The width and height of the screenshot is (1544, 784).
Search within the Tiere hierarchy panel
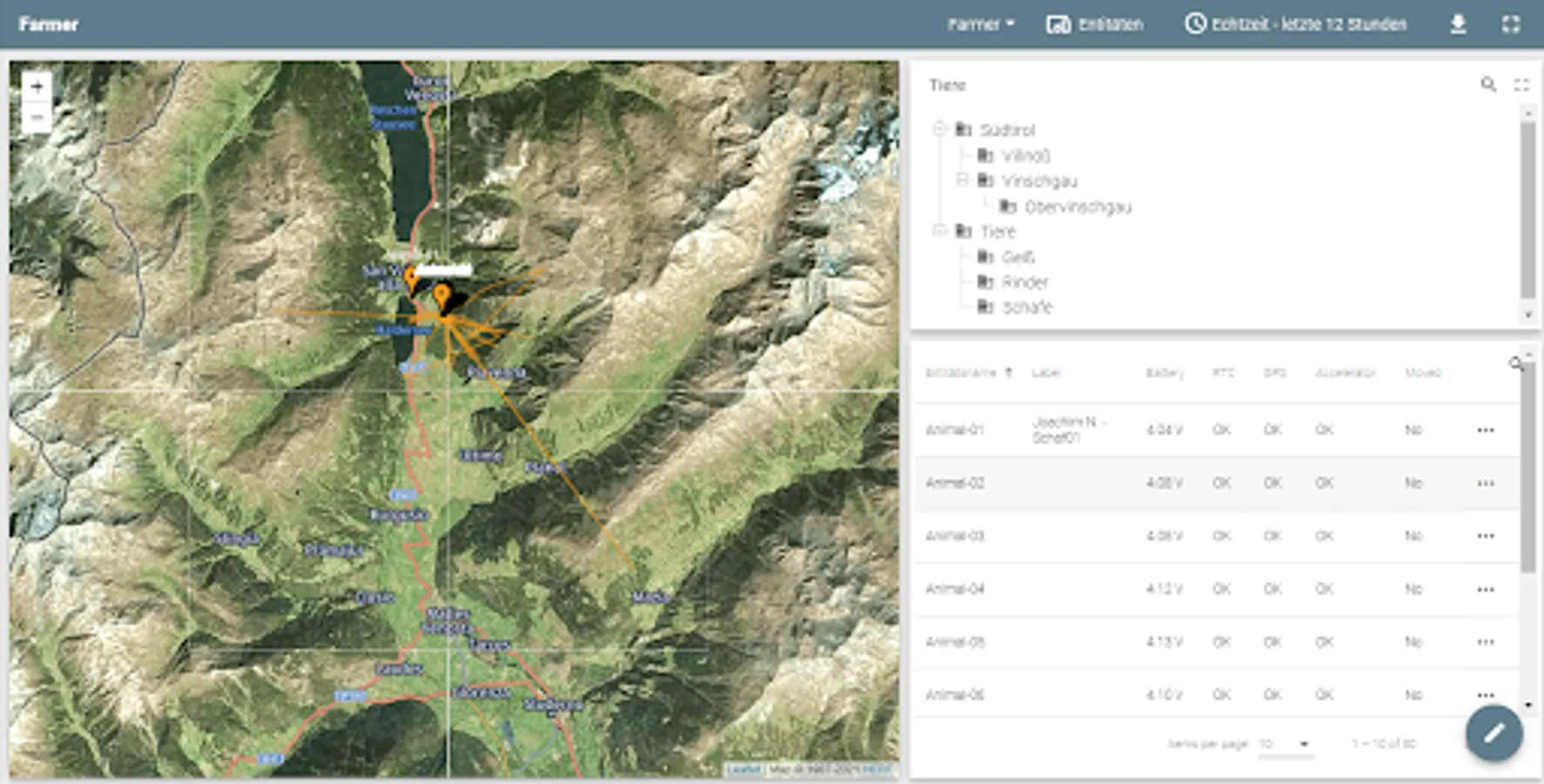pyautogui.click(x=1488, y=84)
